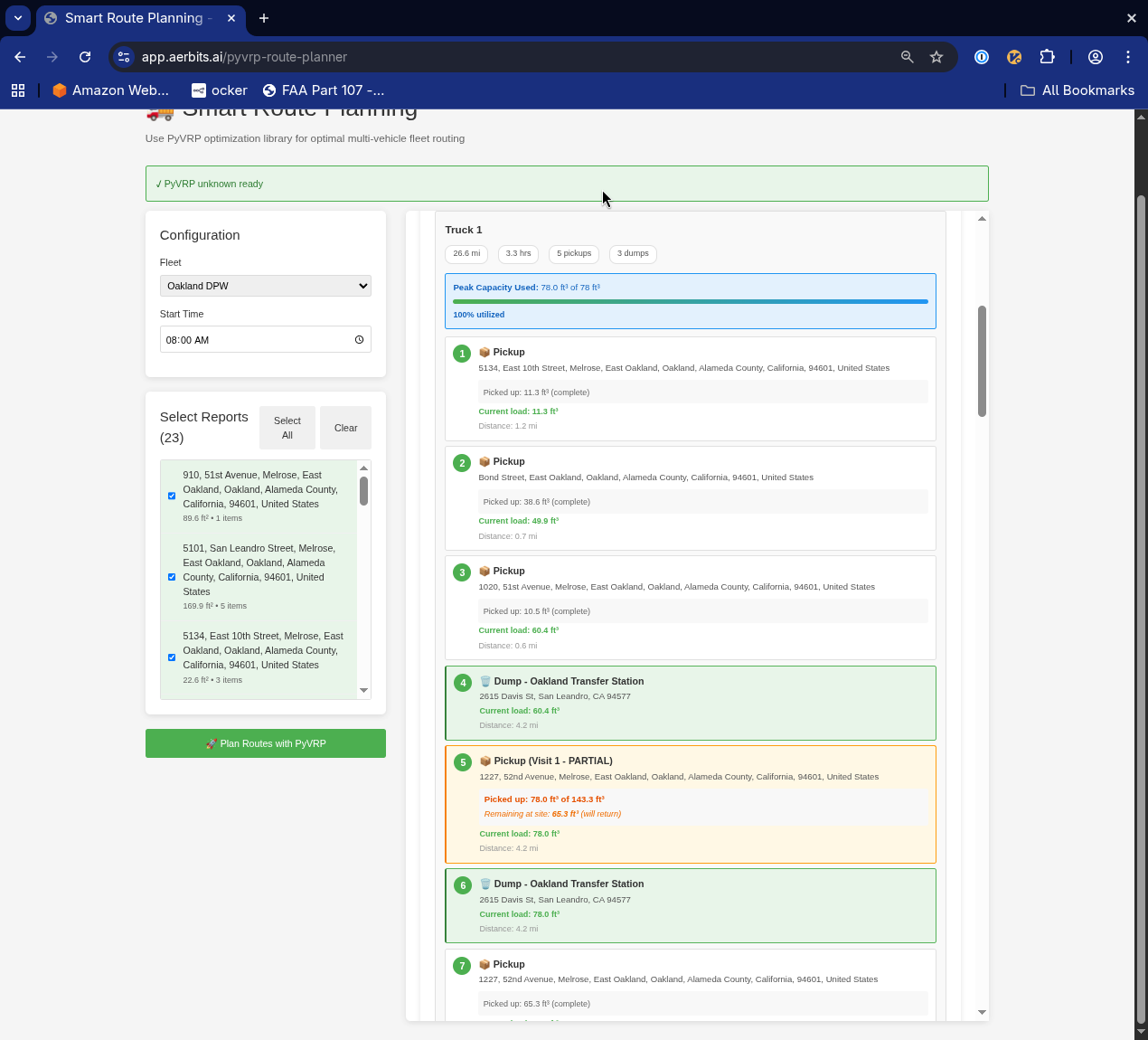1148x1040 pixels.
Task: Toggle the 5134 East 10th Street report checkbox
Action: (x=172, y=657)
